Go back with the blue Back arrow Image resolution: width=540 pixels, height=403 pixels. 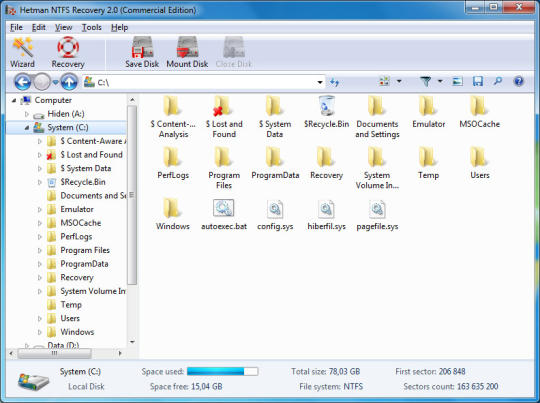23,82
